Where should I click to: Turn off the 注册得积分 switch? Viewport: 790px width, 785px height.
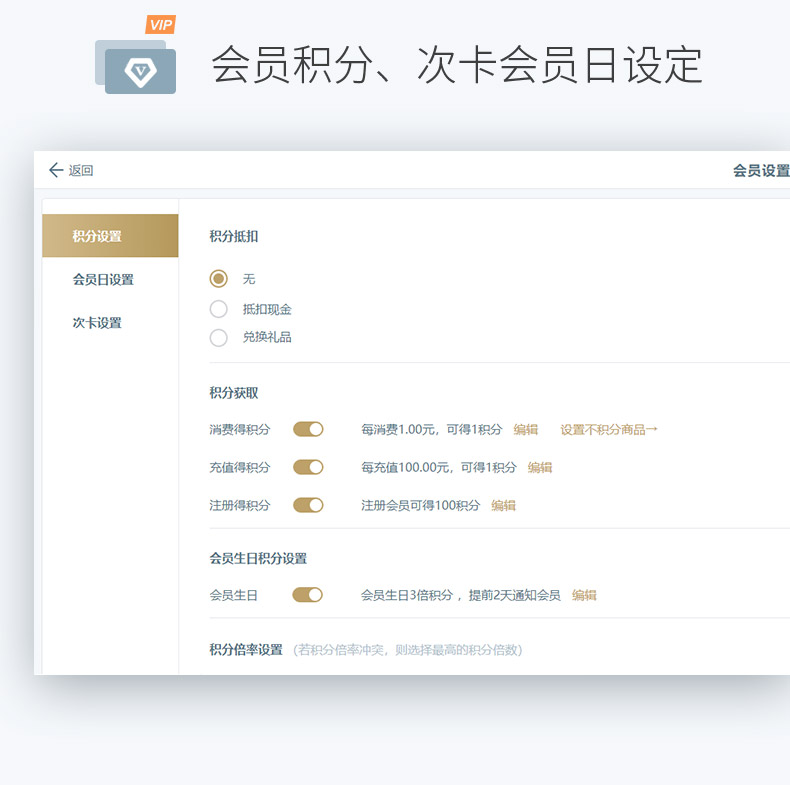[308, 505]
